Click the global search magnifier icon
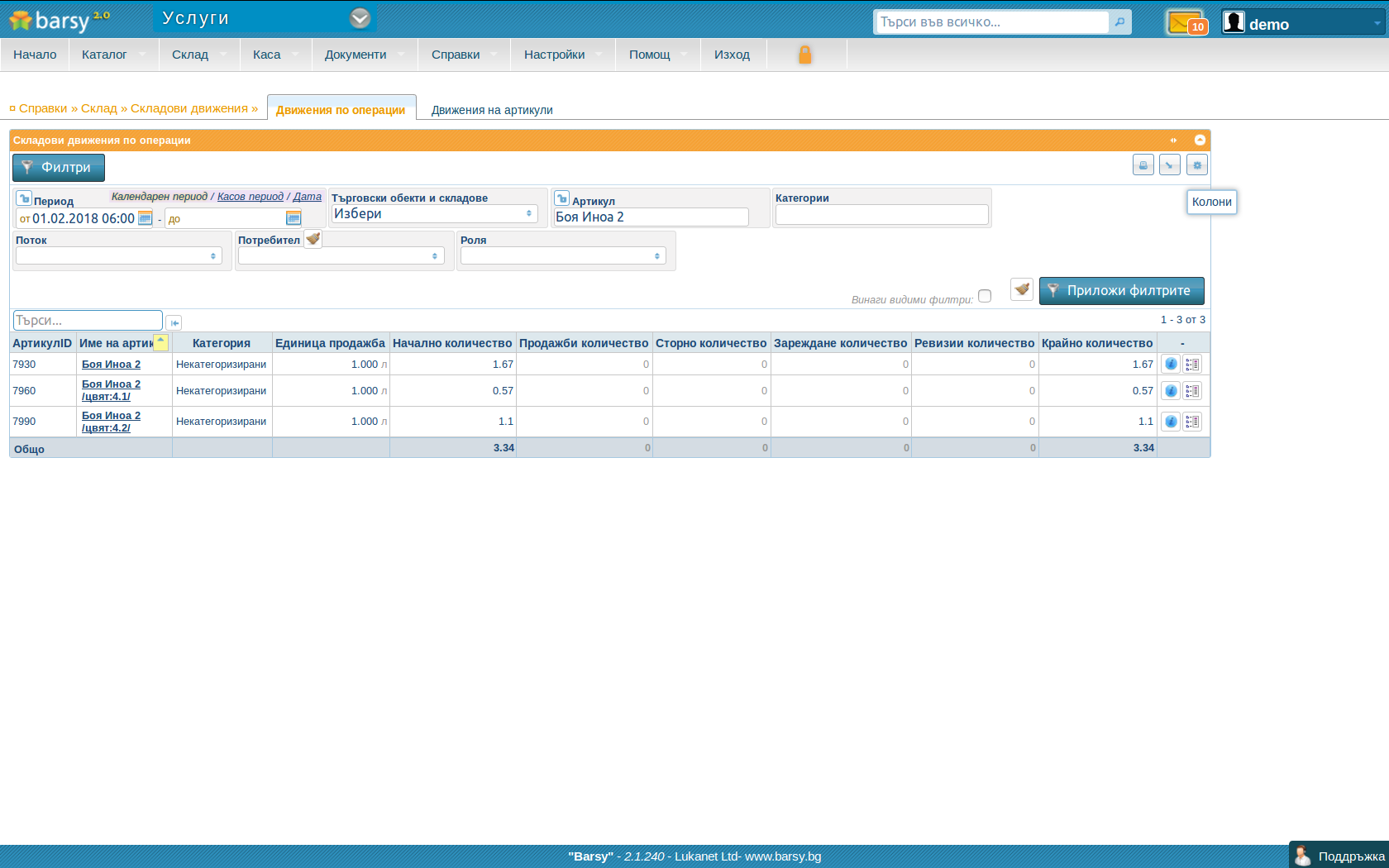1389x868 pixels. [x=1119, y=21]
